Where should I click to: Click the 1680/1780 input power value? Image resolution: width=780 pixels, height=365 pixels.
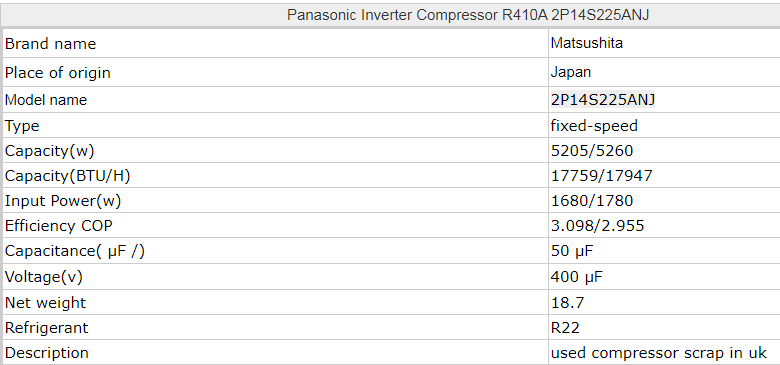(592, 200)
